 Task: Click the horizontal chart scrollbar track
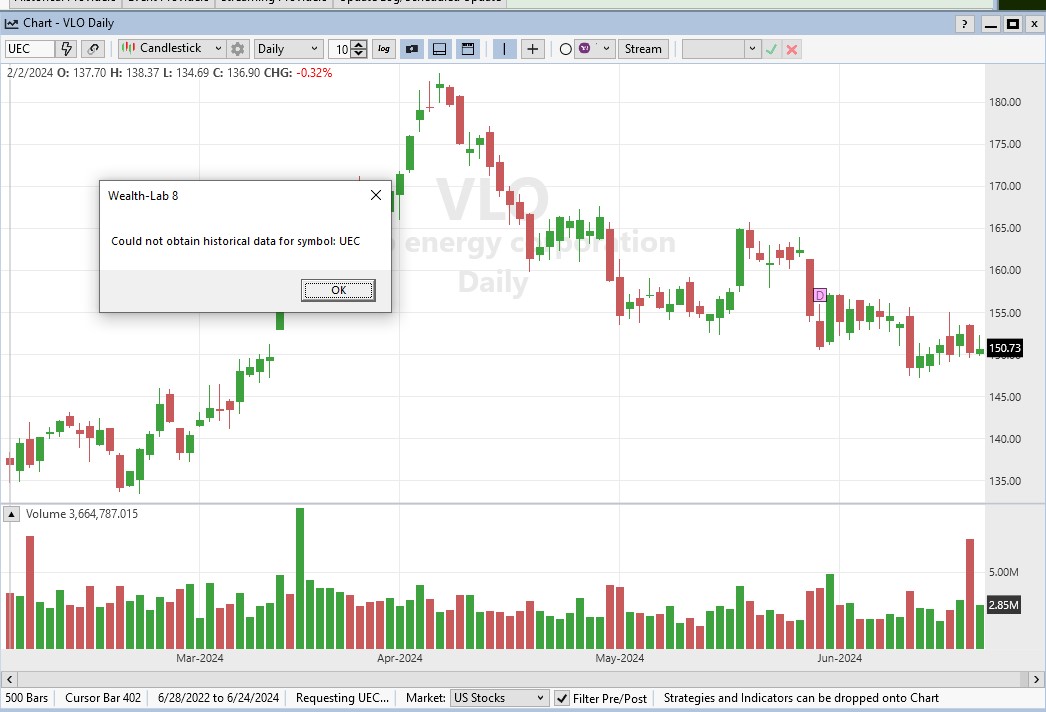(x=522, y=679)
